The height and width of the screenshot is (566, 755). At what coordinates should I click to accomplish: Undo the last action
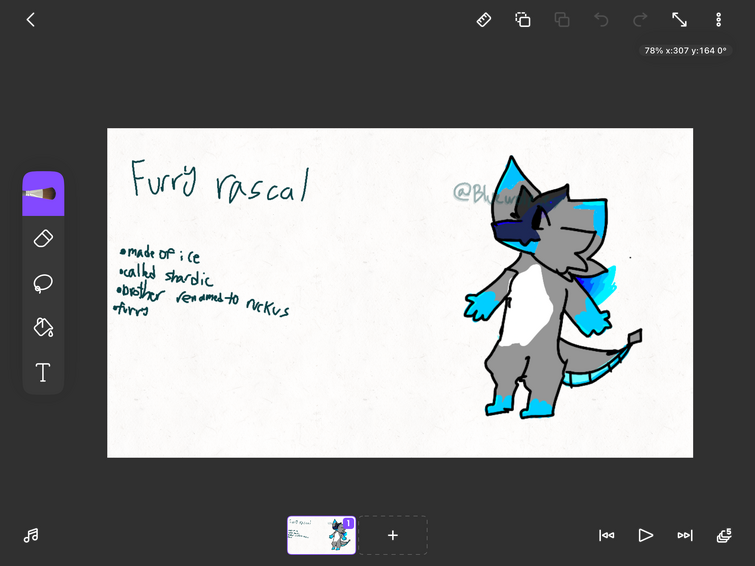(x=601, y=20)
